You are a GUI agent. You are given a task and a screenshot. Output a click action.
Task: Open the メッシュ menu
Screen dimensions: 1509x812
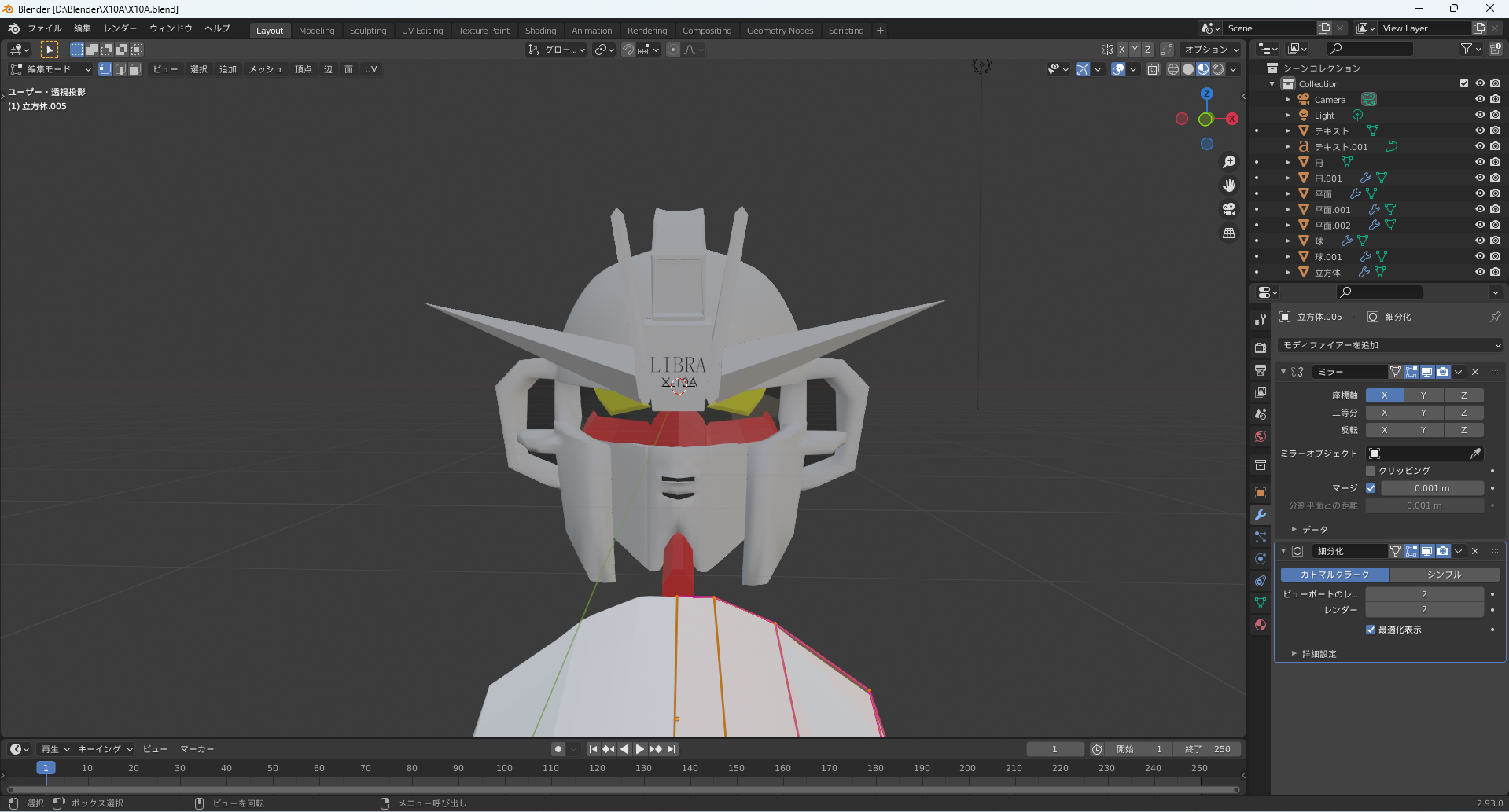[265, 69]
